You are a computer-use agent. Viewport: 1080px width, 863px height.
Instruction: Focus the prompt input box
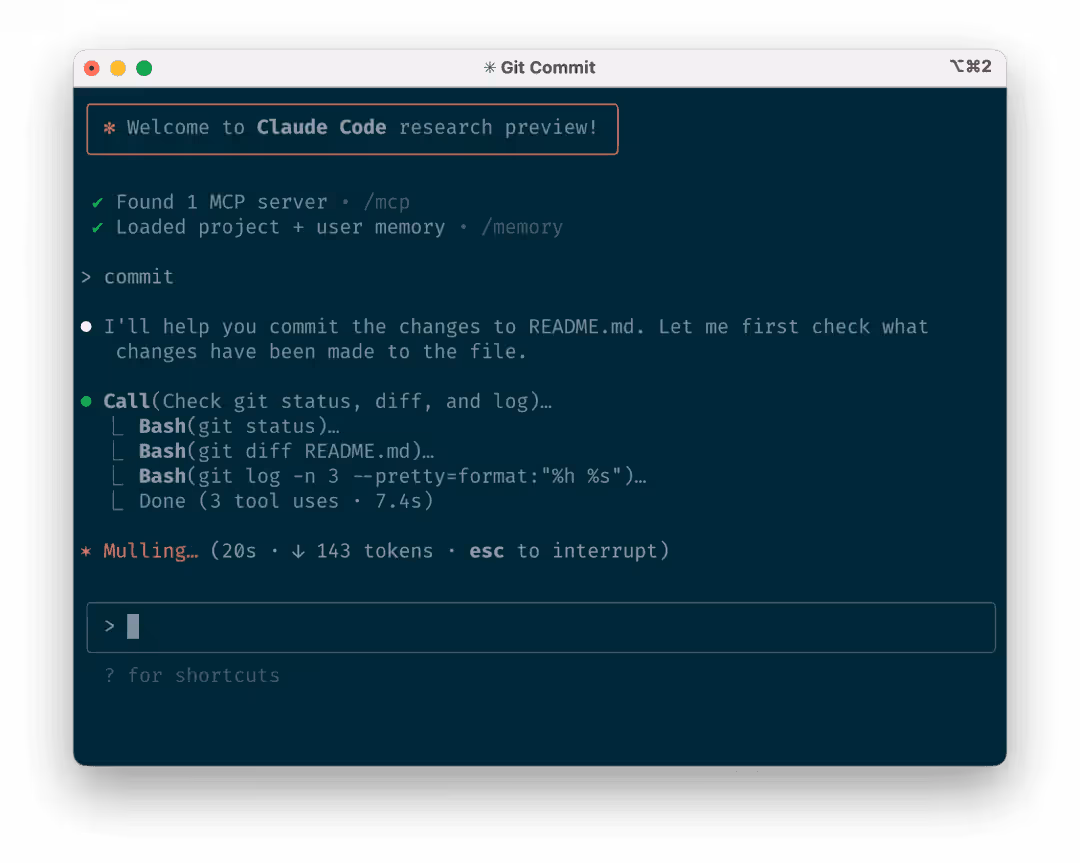[x=540, y=627]
